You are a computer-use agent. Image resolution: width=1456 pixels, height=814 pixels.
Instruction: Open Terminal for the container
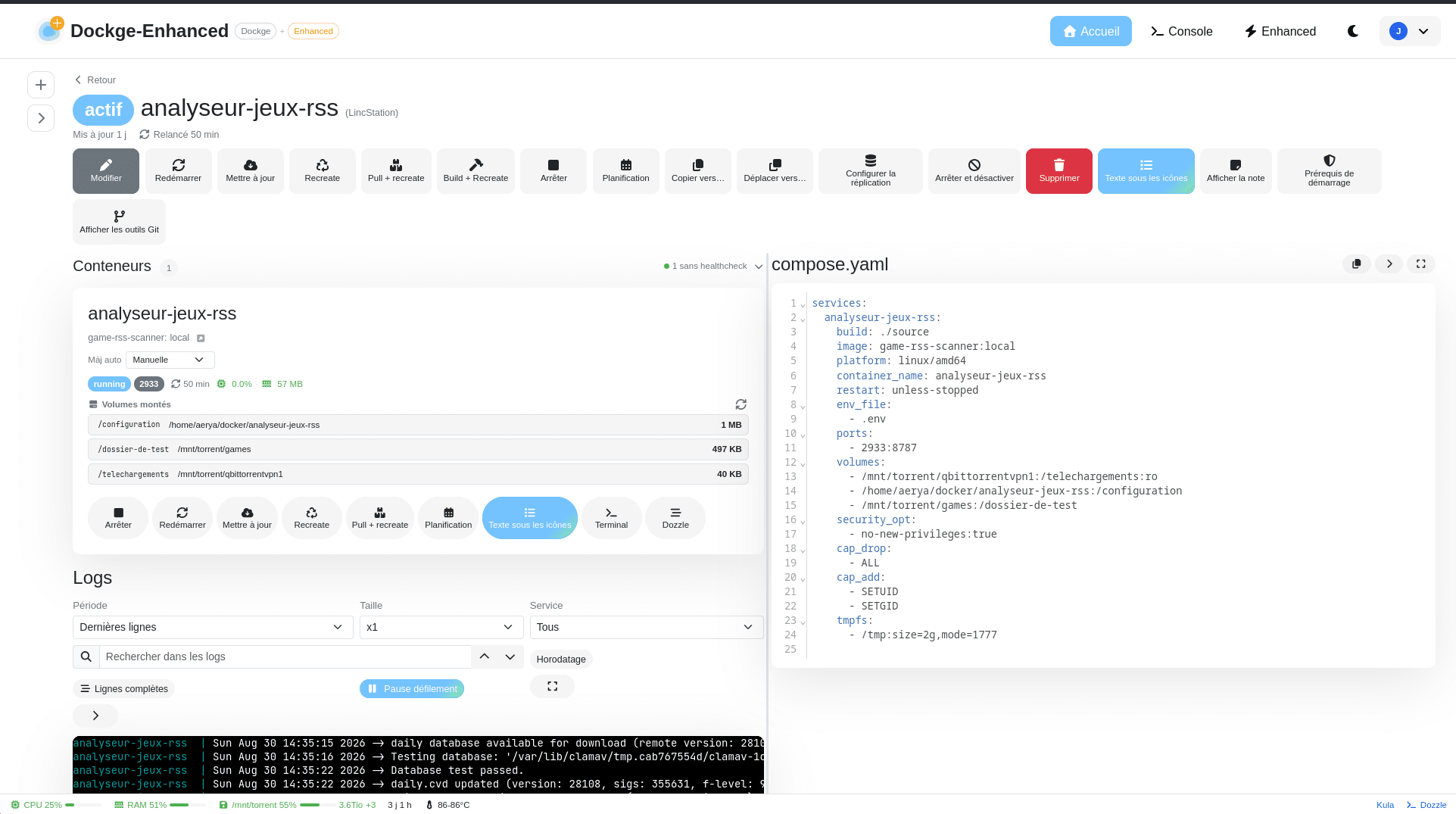(x=611, y=518)
